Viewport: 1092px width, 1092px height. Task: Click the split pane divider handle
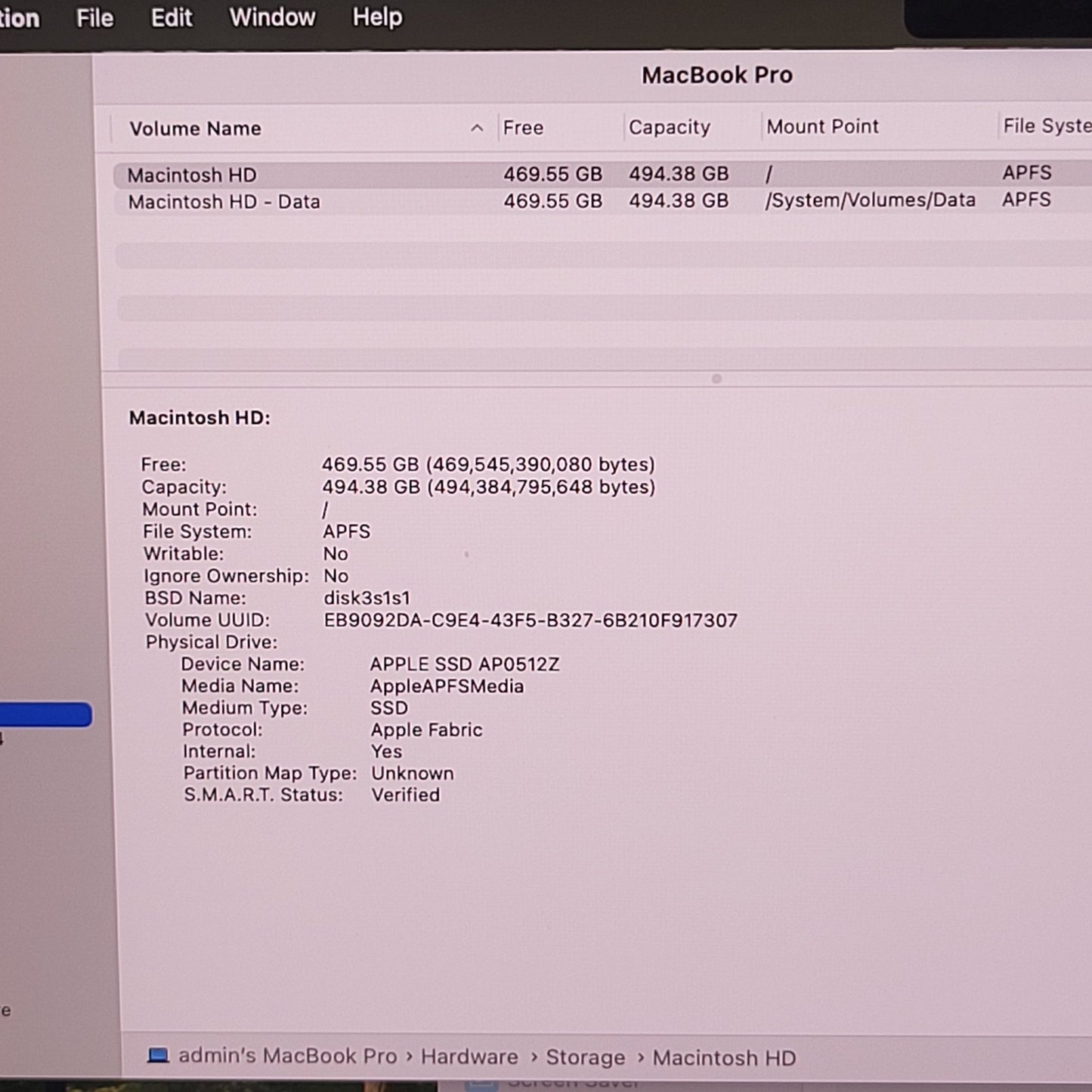tap(716, 379)
